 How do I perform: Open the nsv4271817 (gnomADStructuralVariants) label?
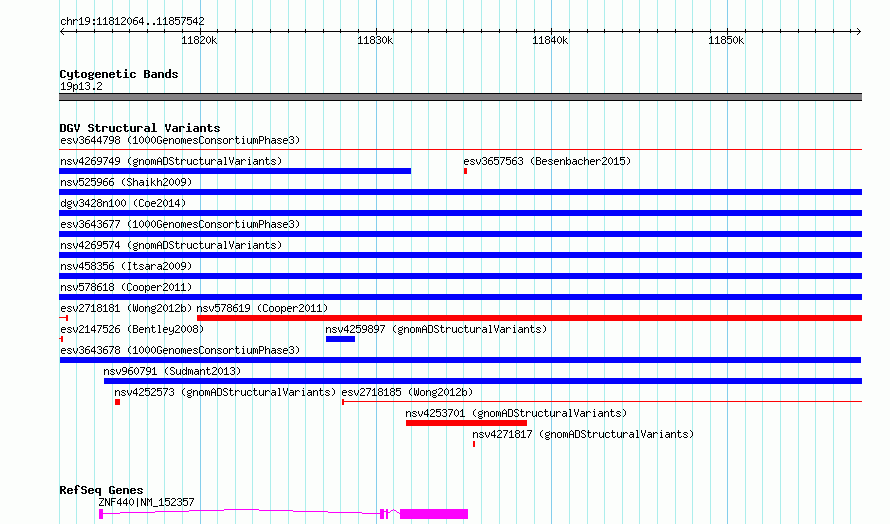[583, 434]
